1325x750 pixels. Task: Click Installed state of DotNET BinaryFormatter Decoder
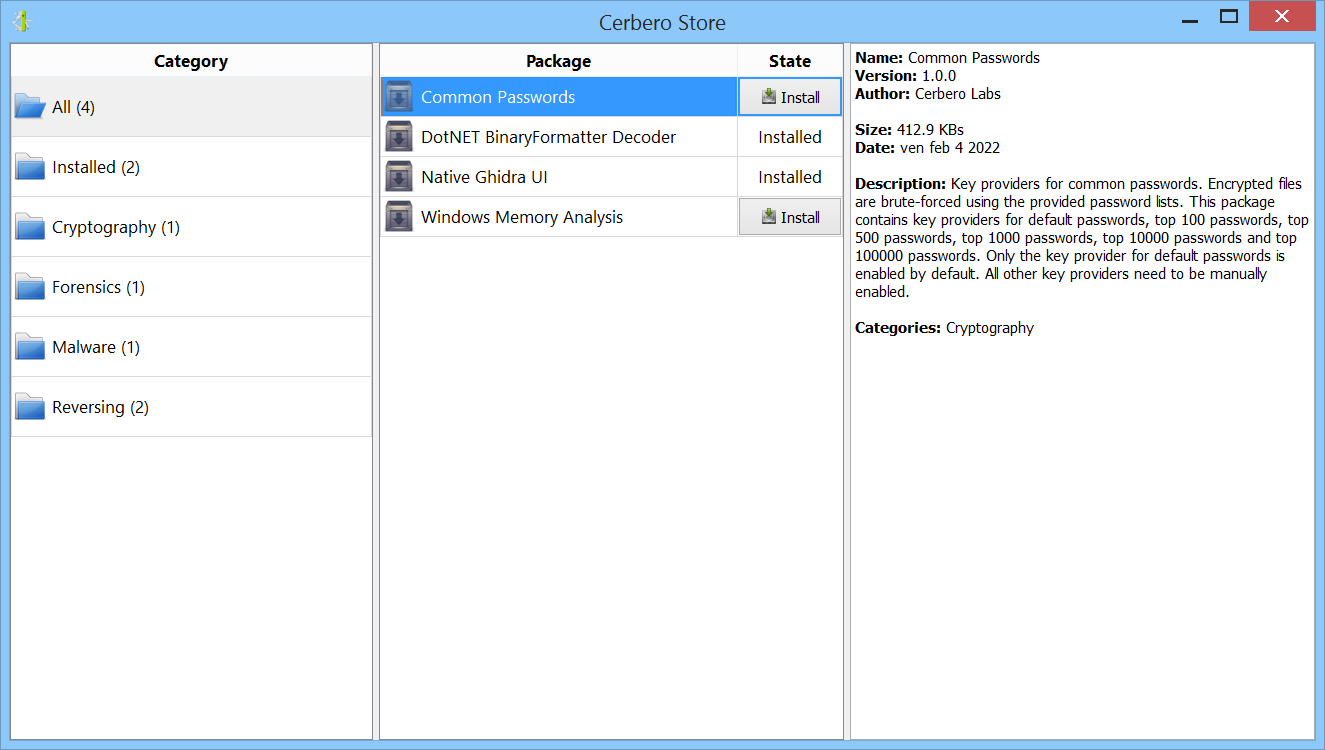pyautogui.click(x=790, y=137)
